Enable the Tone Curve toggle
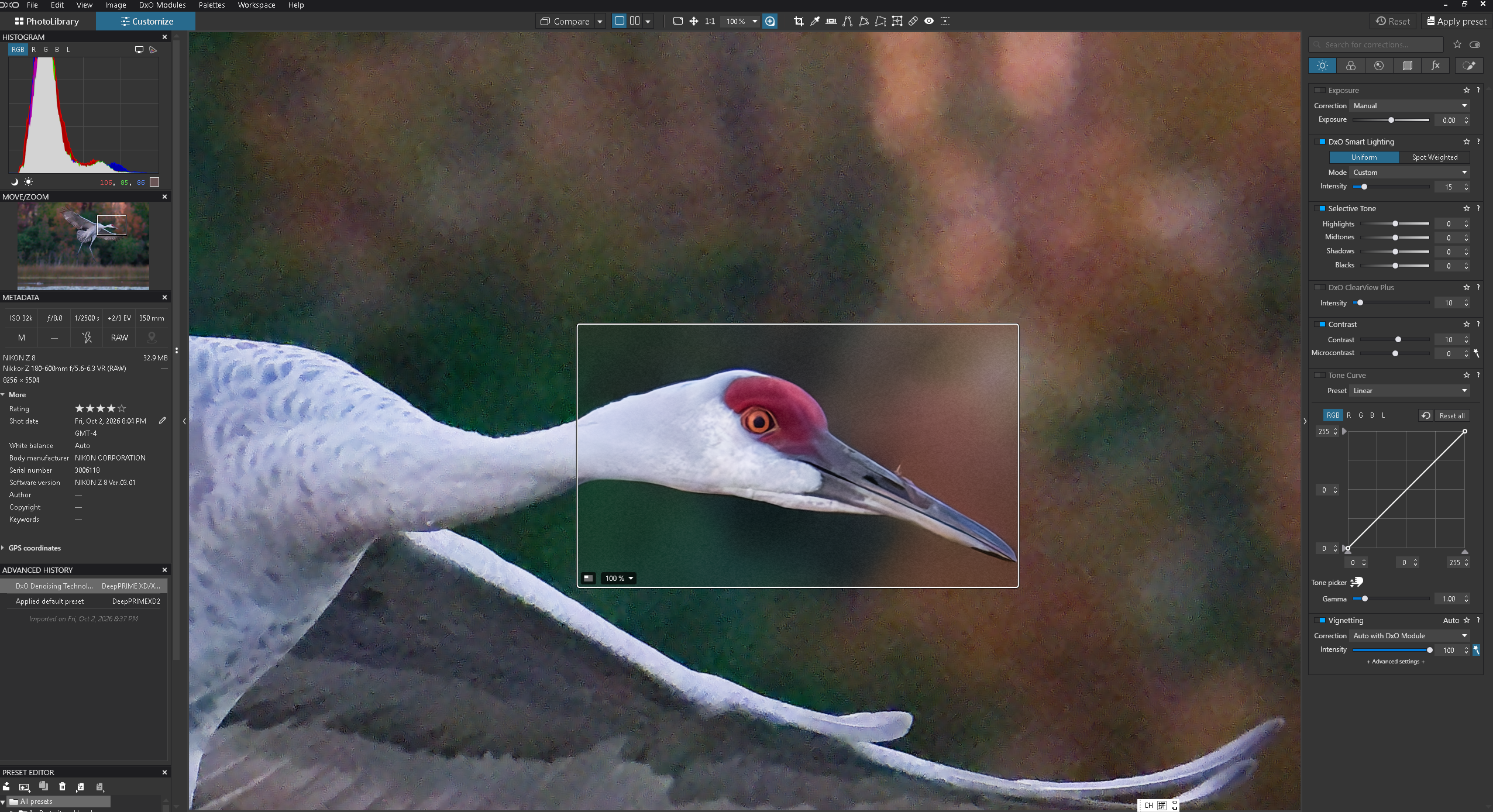 (x=1320, y=375)
